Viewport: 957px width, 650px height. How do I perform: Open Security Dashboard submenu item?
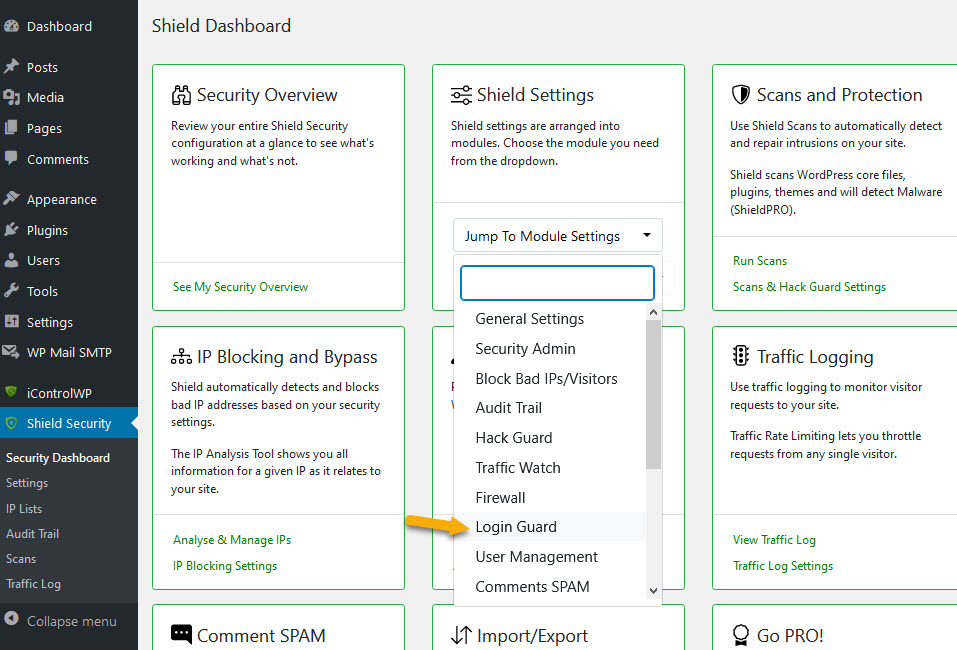[x=58, y=458]
